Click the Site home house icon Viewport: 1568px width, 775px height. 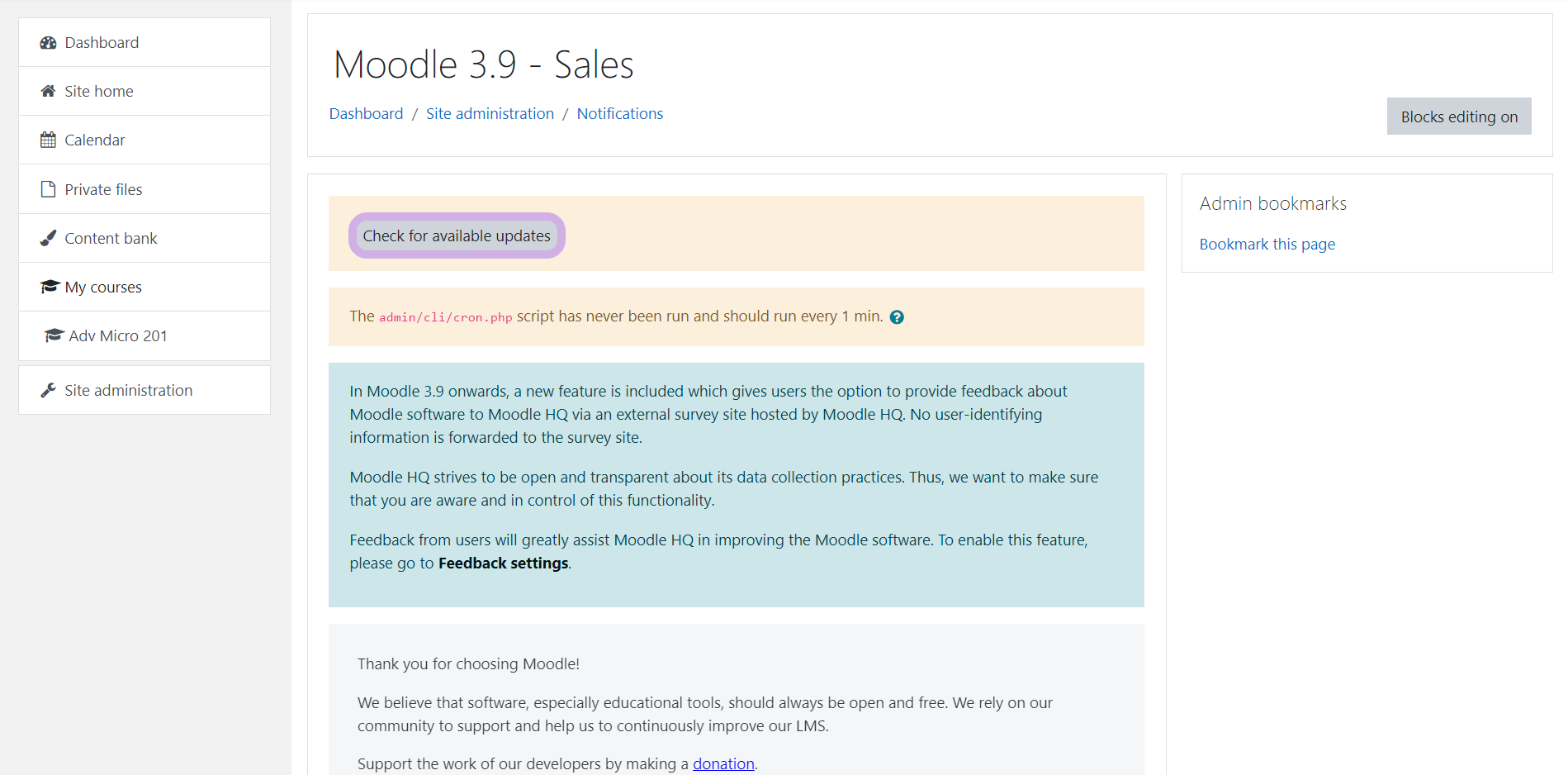[48, 92]
